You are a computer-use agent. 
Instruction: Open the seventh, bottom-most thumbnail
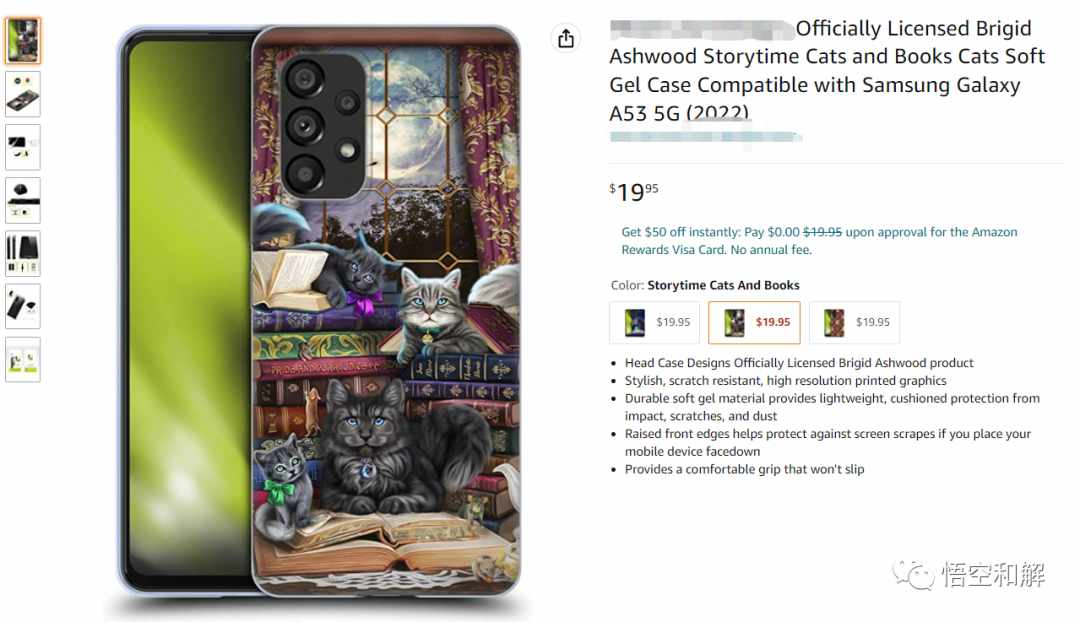click(x=23, y=360)
